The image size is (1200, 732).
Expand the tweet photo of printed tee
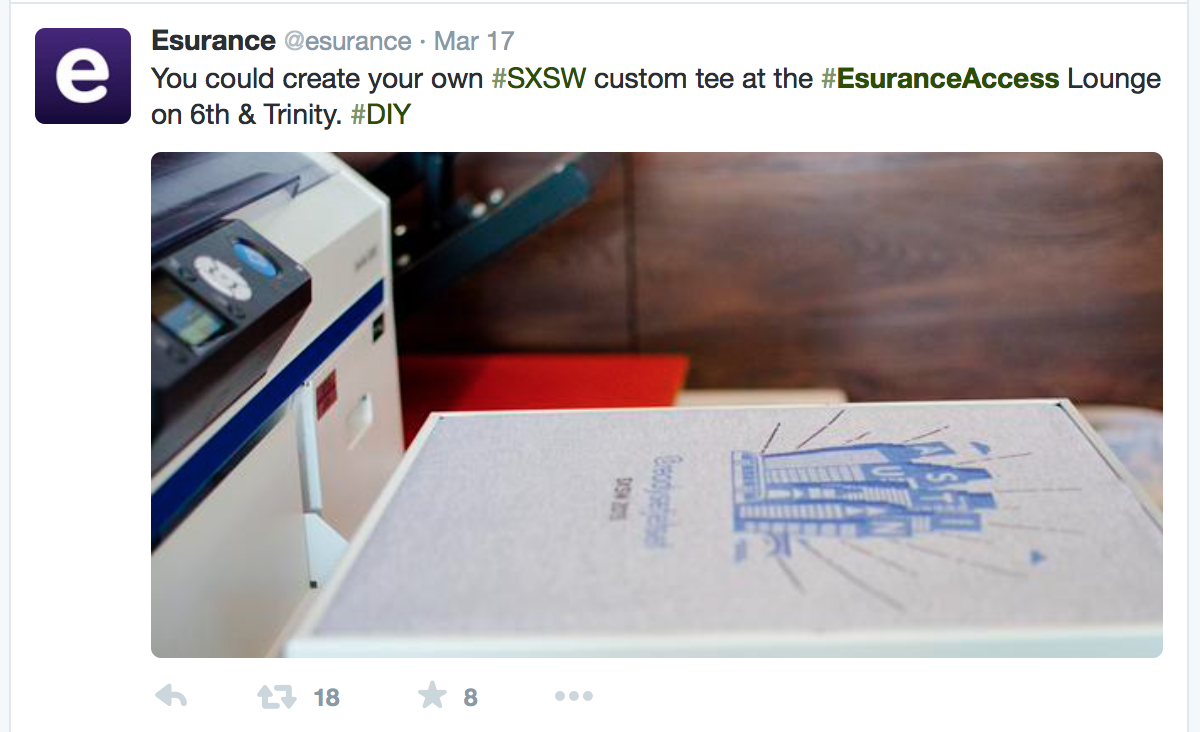(657, 405)
